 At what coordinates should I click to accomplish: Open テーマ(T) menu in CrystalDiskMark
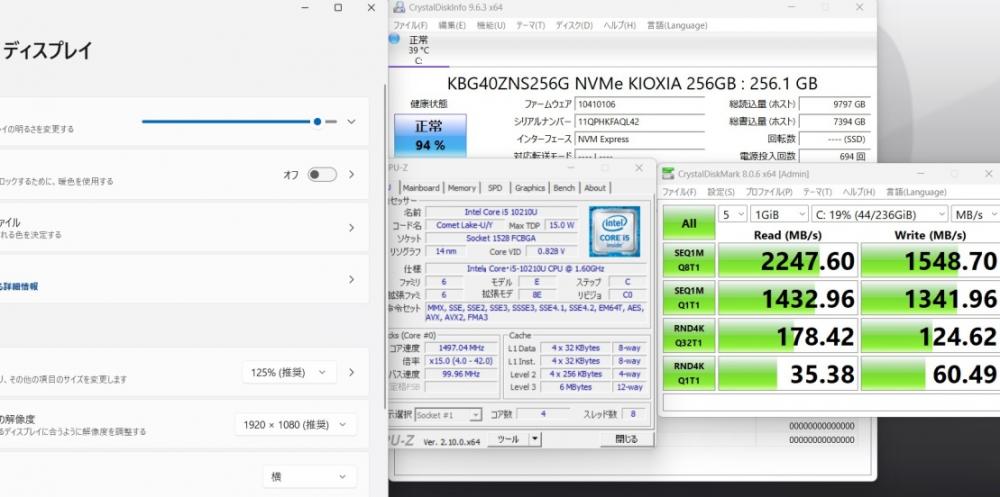(818, 192)
